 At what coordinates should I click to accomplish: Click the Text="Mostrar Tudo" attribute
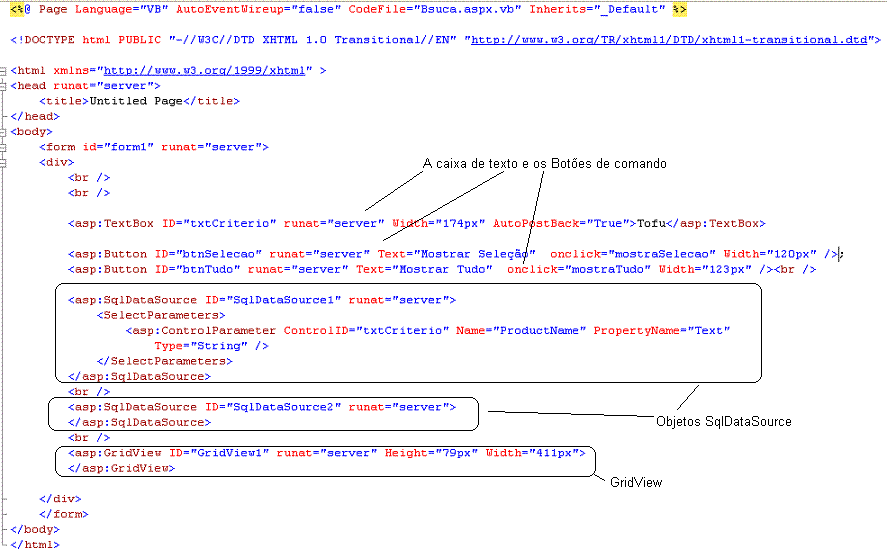click(424, 269)
